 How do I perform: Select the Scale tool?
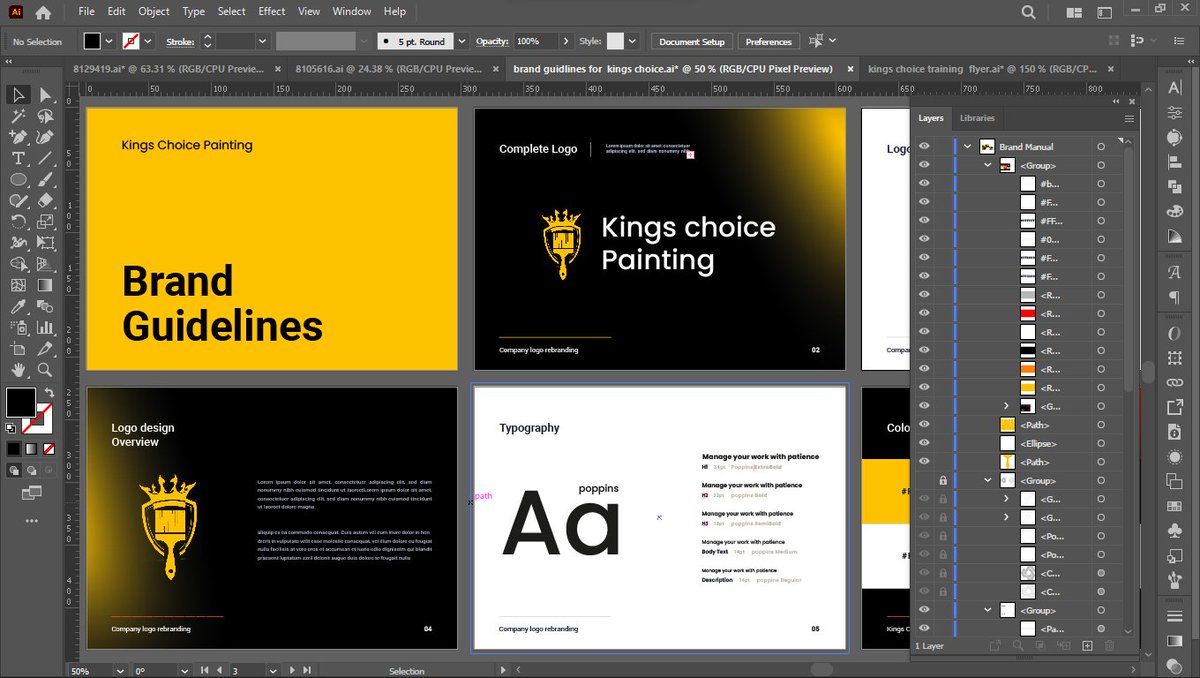point(45,222)
